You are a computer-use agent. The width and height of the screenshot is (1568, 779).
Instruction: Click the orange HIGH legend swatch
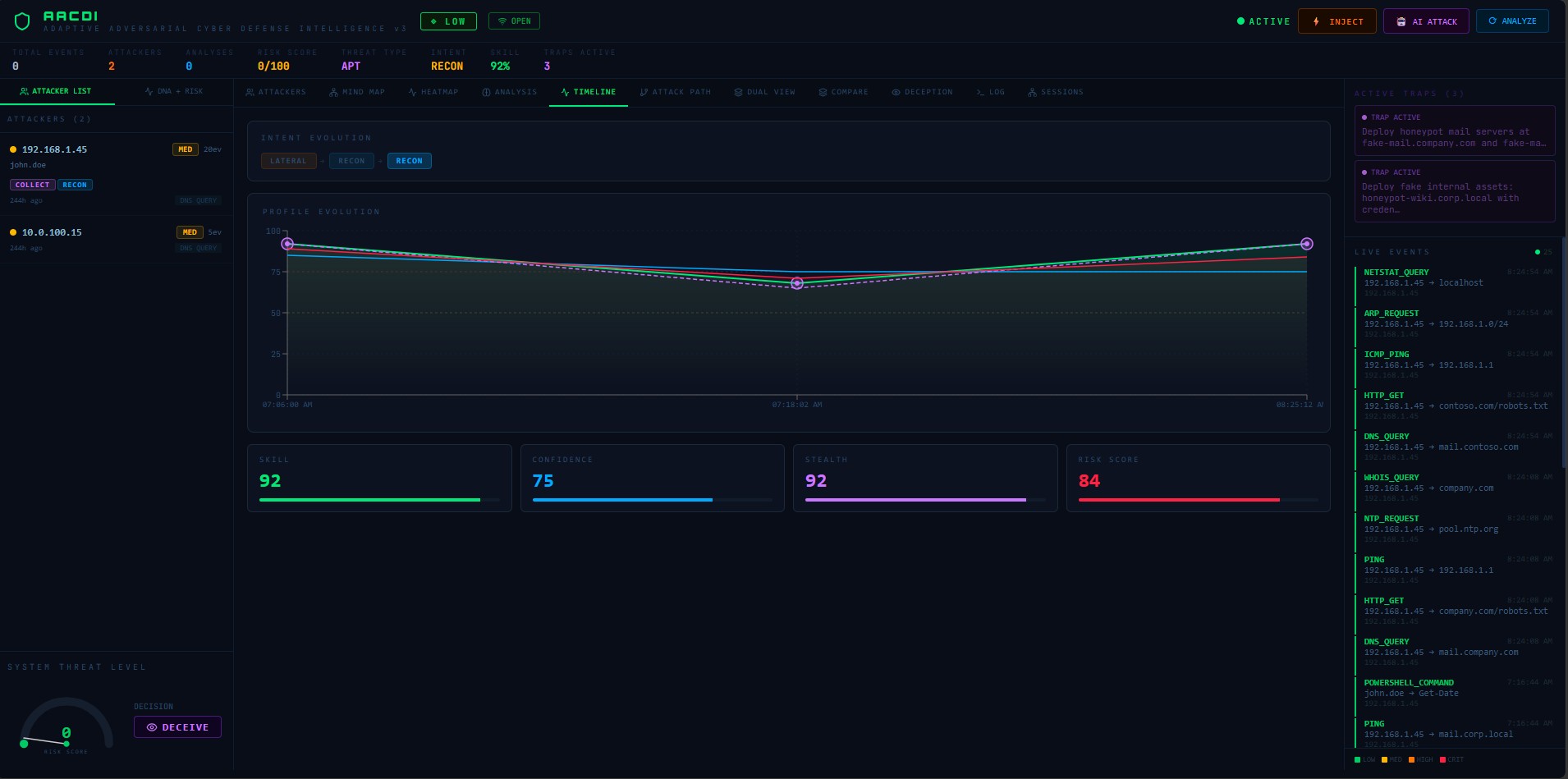point(1411,759)
